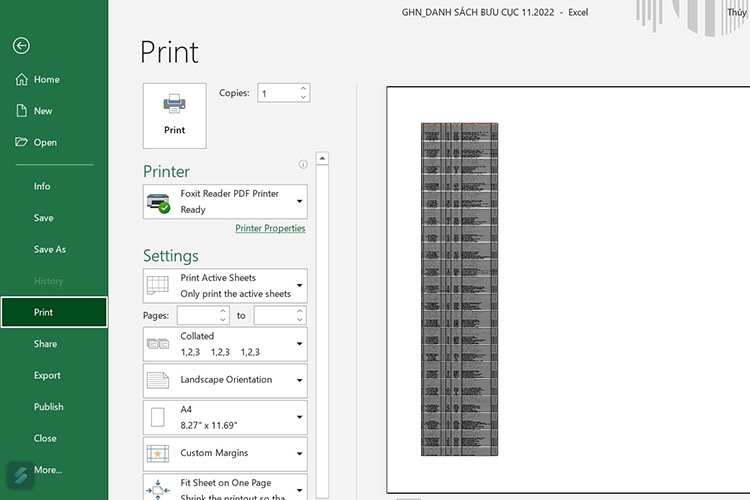Expand the Landscape Orientation dropdown
The height and width of the screenshot is (500, 750).
coord(225,381)
